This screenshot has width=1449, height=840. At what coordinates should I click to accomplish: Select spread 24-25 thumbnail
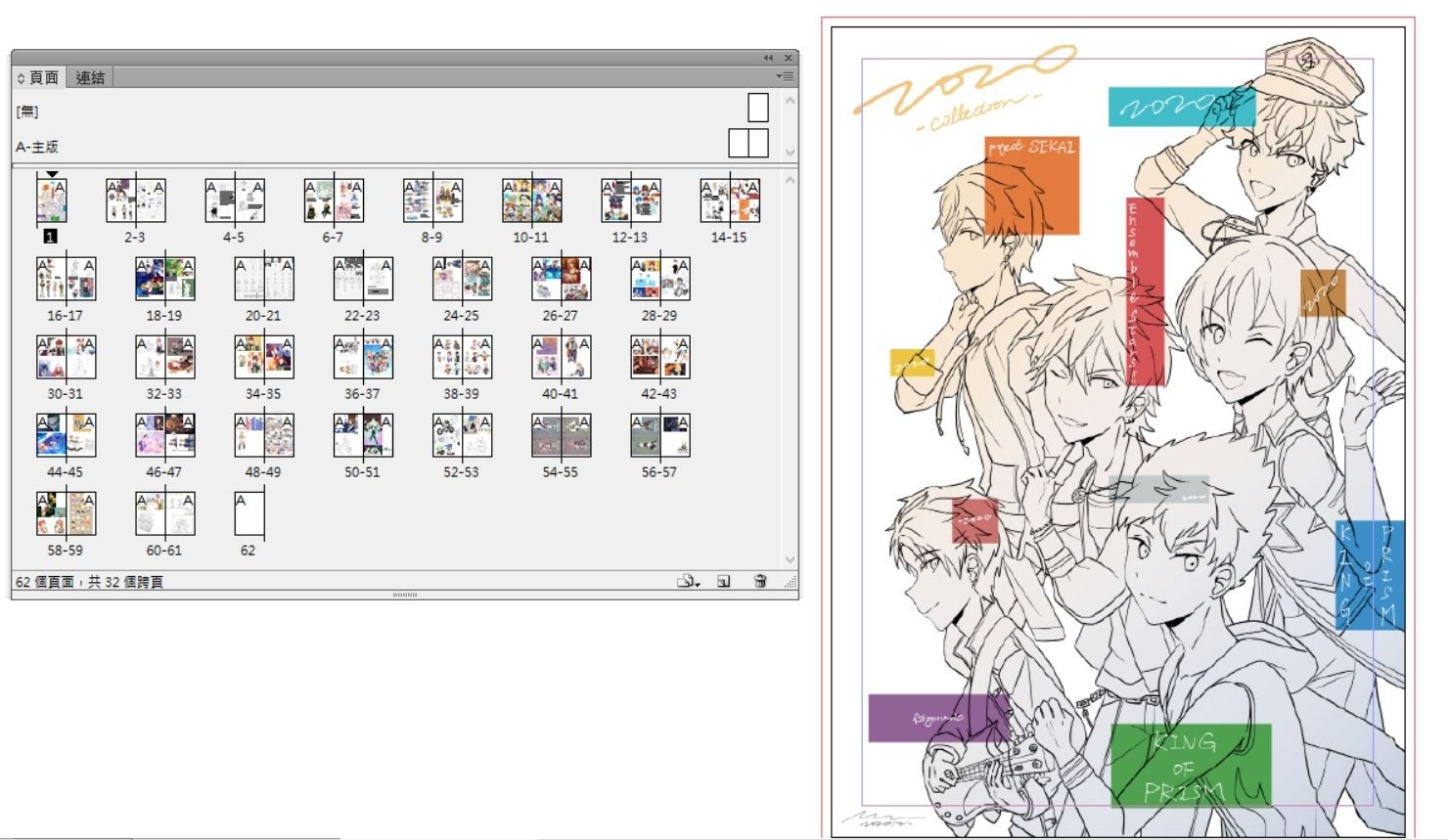pos(462,279)
